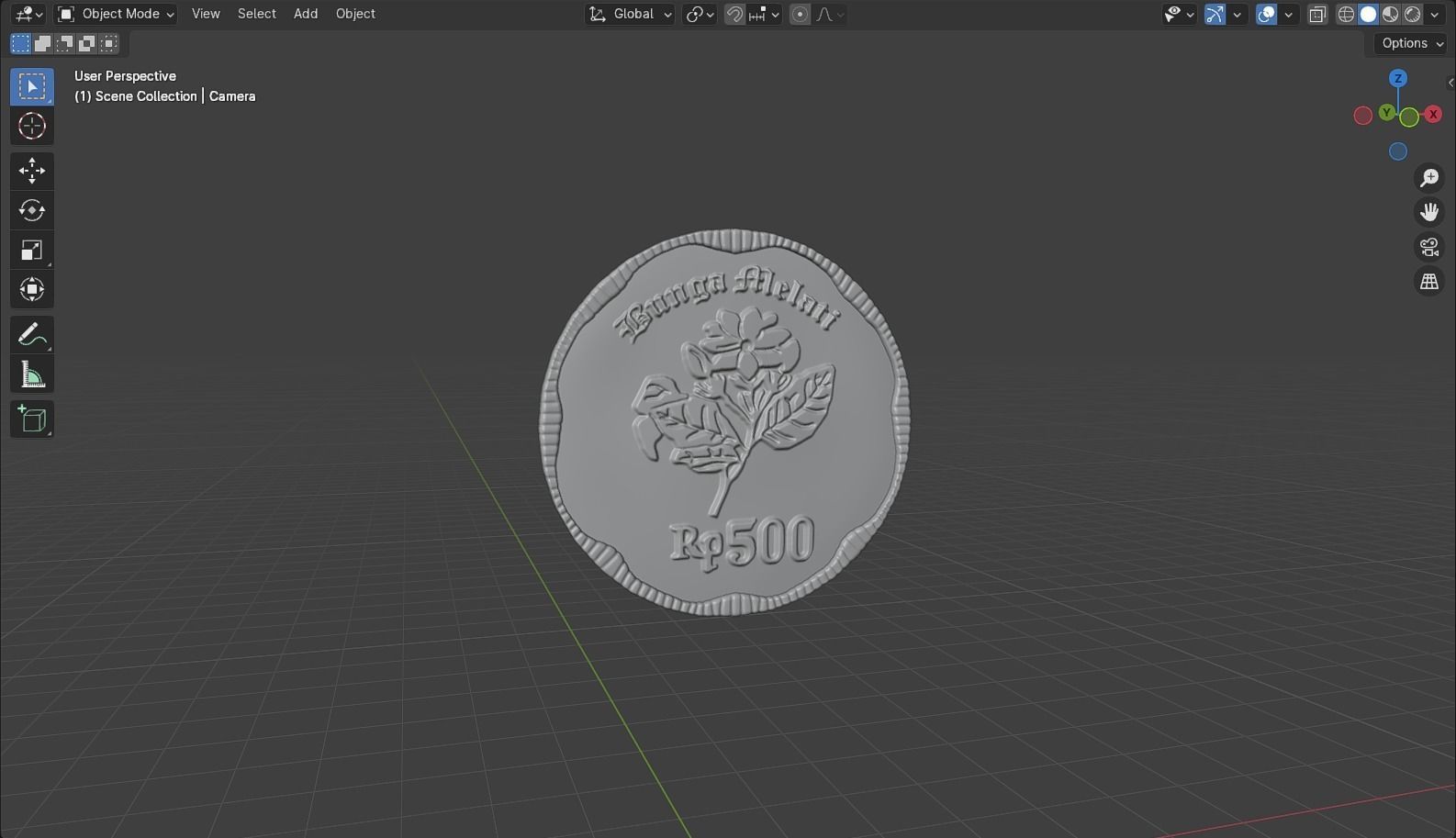Snap view to negative X axis on gizmo
Screen dimensions: 1456x838
pyautogui.click(x=1363, y=115)
